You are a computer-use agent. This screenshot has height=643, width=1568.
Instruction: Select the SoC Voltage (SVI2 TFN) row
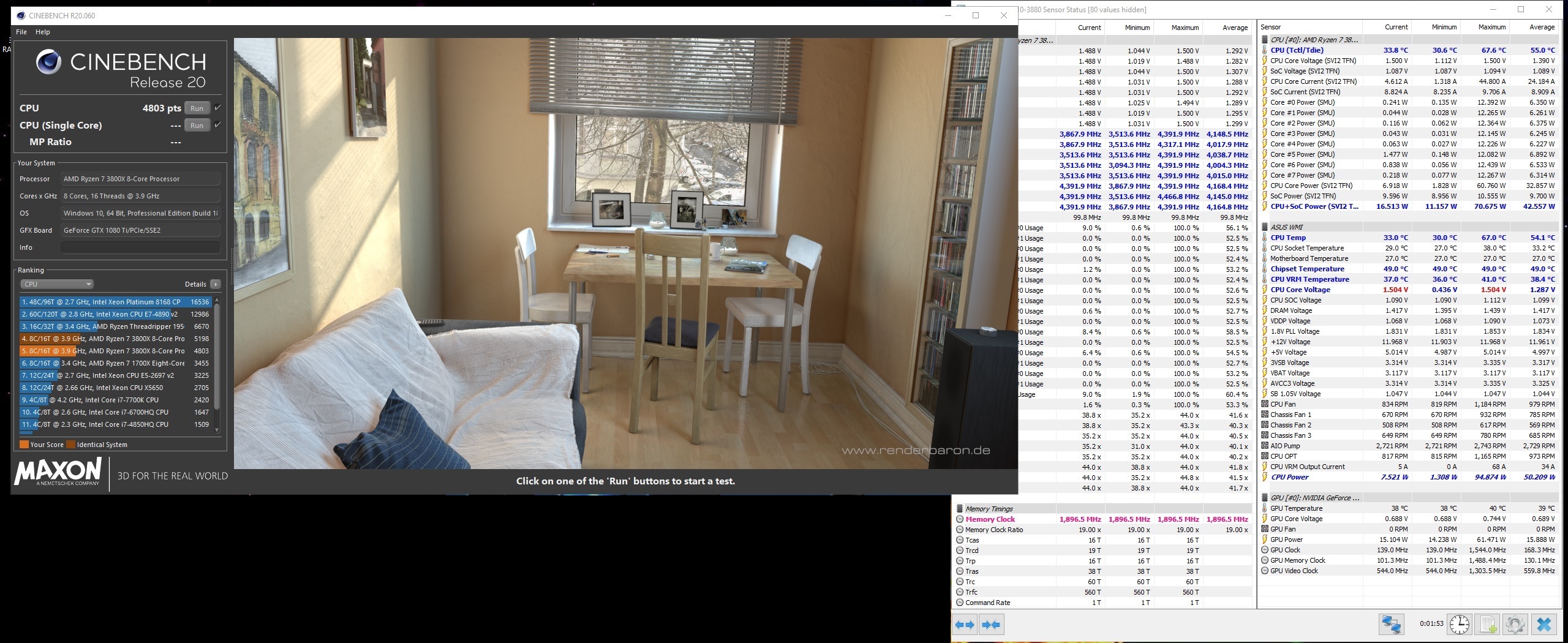(1408, 71)
